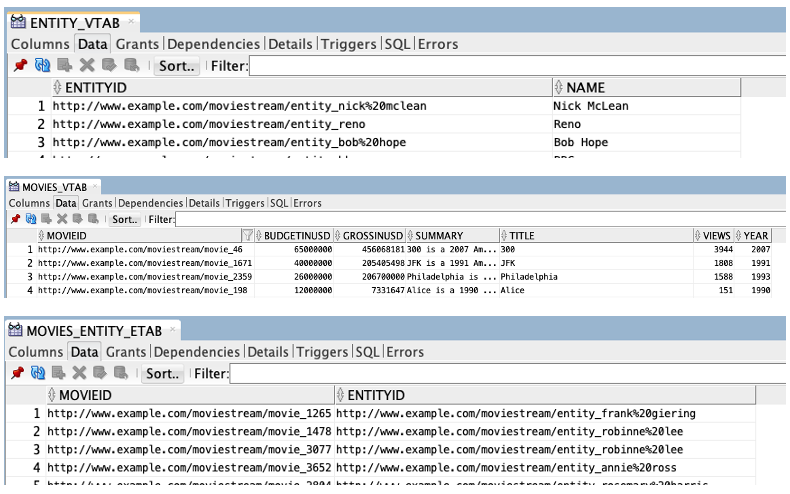Click the Sort.. button in MOVIES_ENTITY_ETAB
790x494 pixels.
162,373
